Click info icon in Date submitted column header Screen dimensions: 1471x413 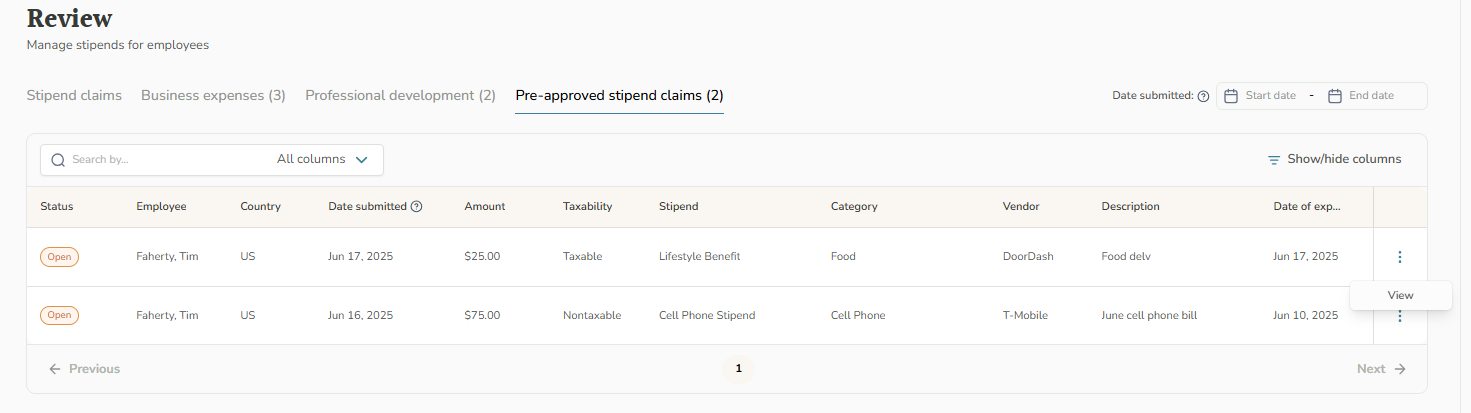tap(417, 207)
